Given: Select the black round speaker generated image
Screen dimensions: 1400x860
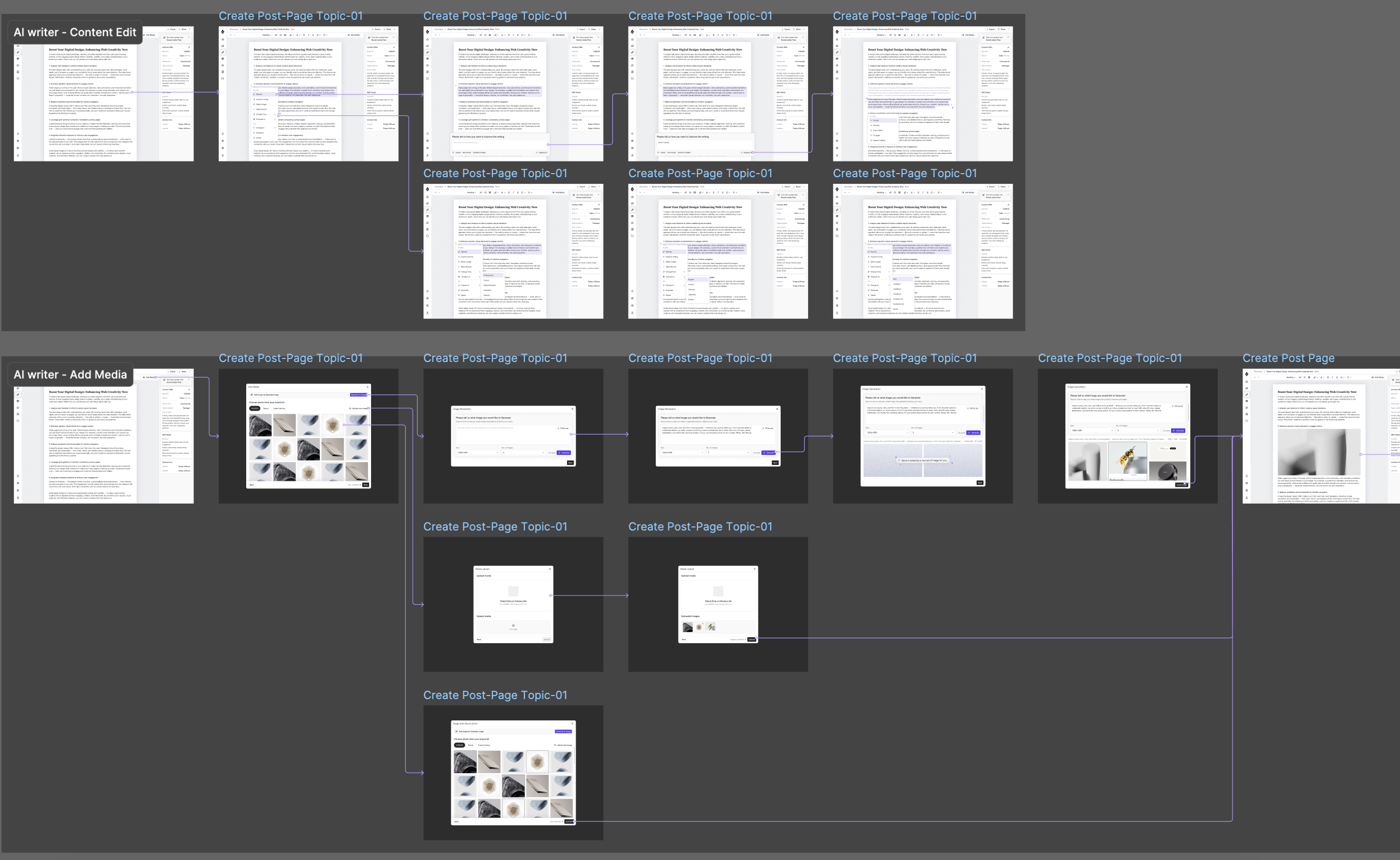Looking at the screenshot, I should click(x=1168, y=471).
